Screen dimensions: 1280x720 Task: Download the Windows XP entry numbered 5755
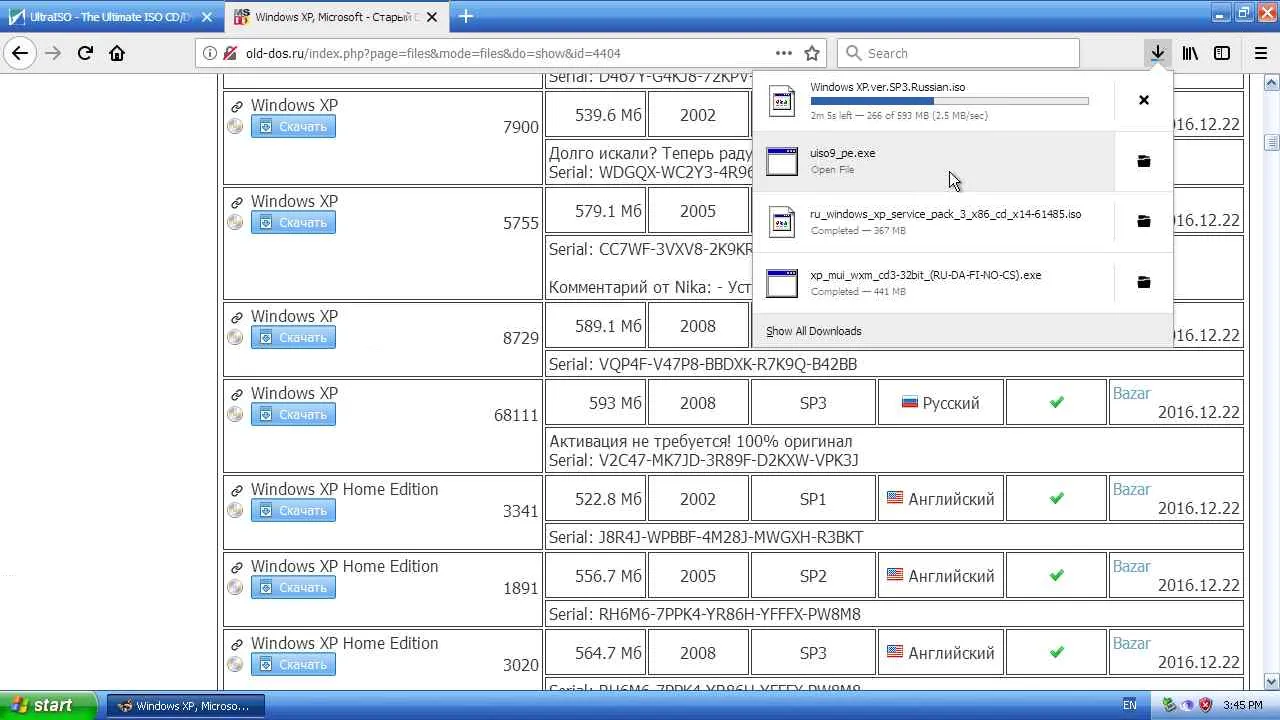(293, 222)
